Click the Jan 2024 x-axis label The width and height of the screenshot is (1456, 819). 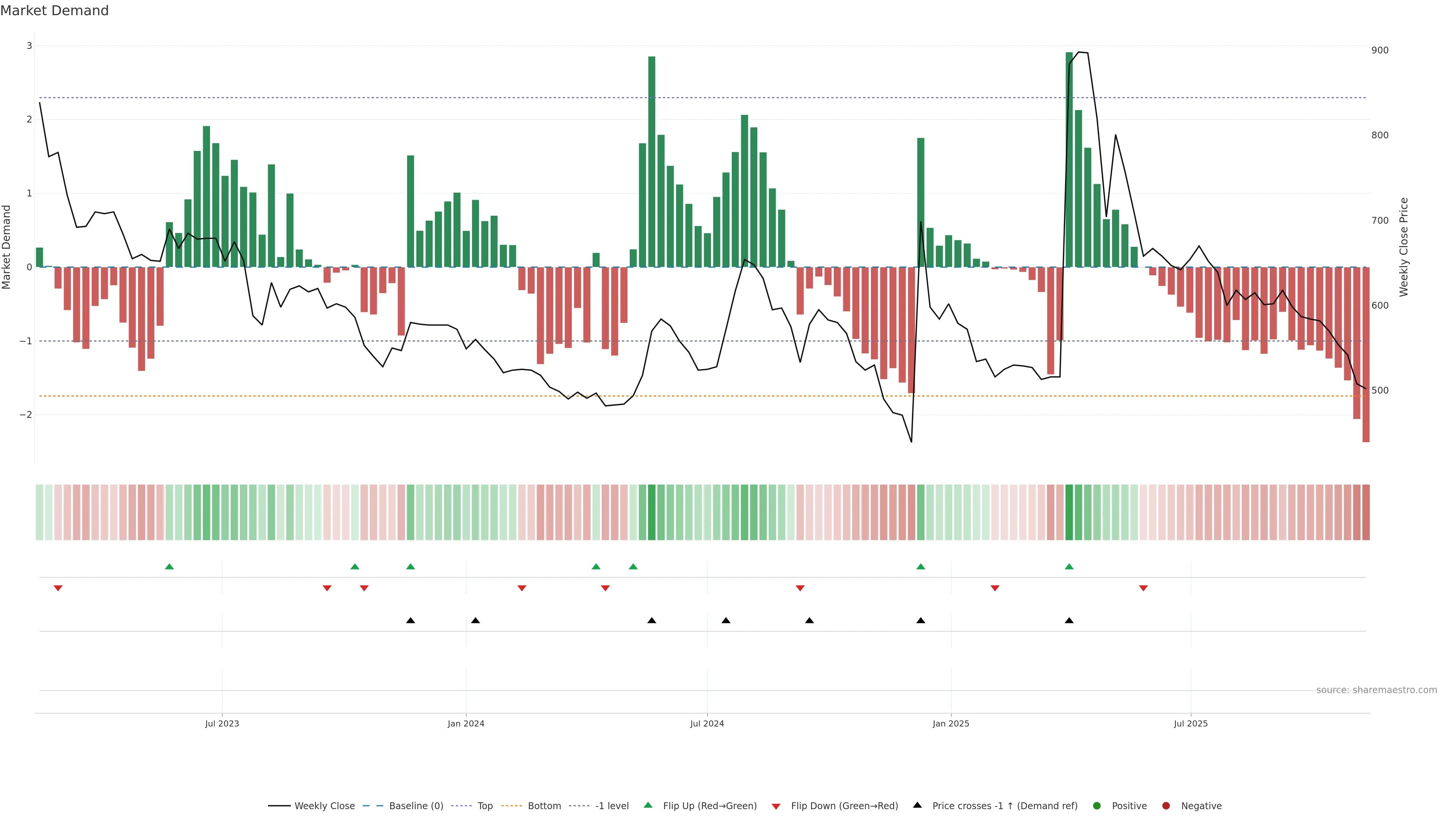[466, 723]
